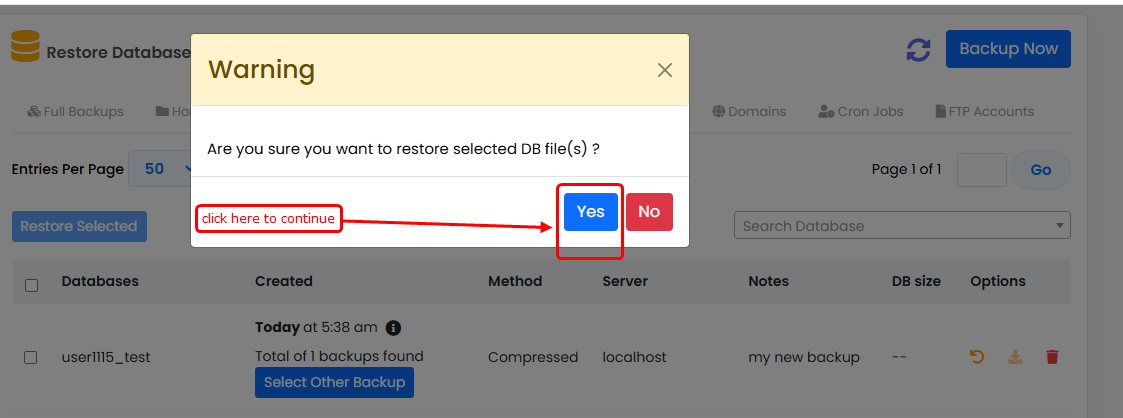Delete the user1115_test backup via trash icon

pyautogui.click(x=1052, y=357)
